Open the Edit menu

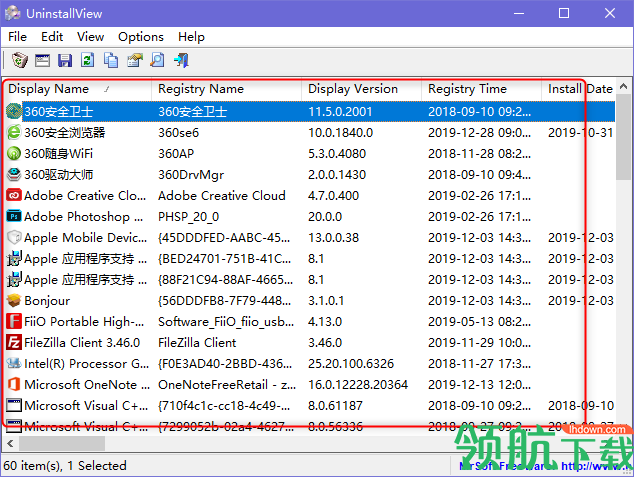point(52,37)
